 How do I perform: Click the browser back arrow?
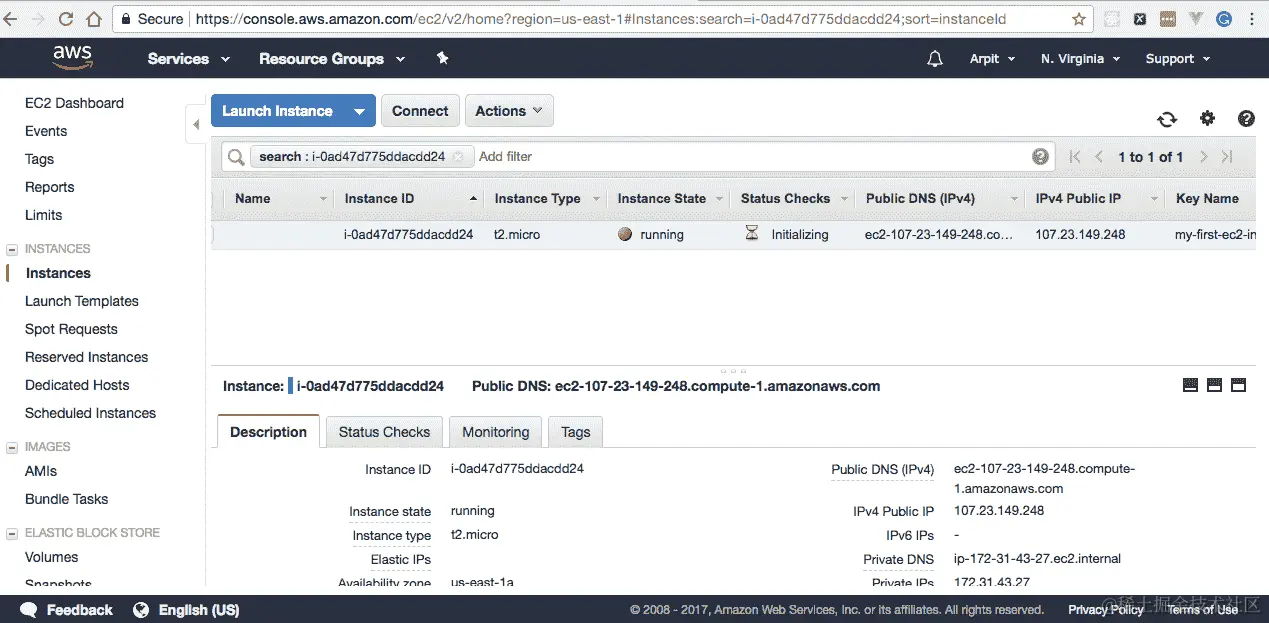click(11, 19)
